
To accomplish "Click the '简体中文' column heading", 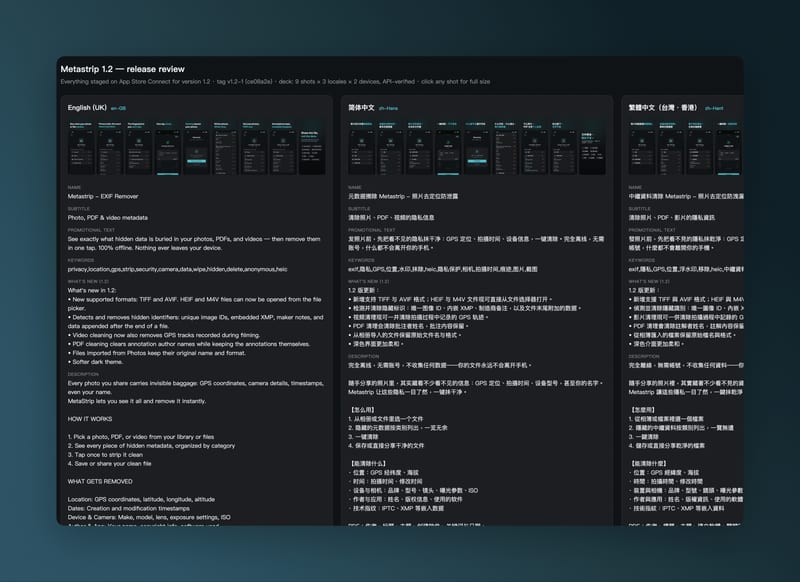I will (361, 108).
